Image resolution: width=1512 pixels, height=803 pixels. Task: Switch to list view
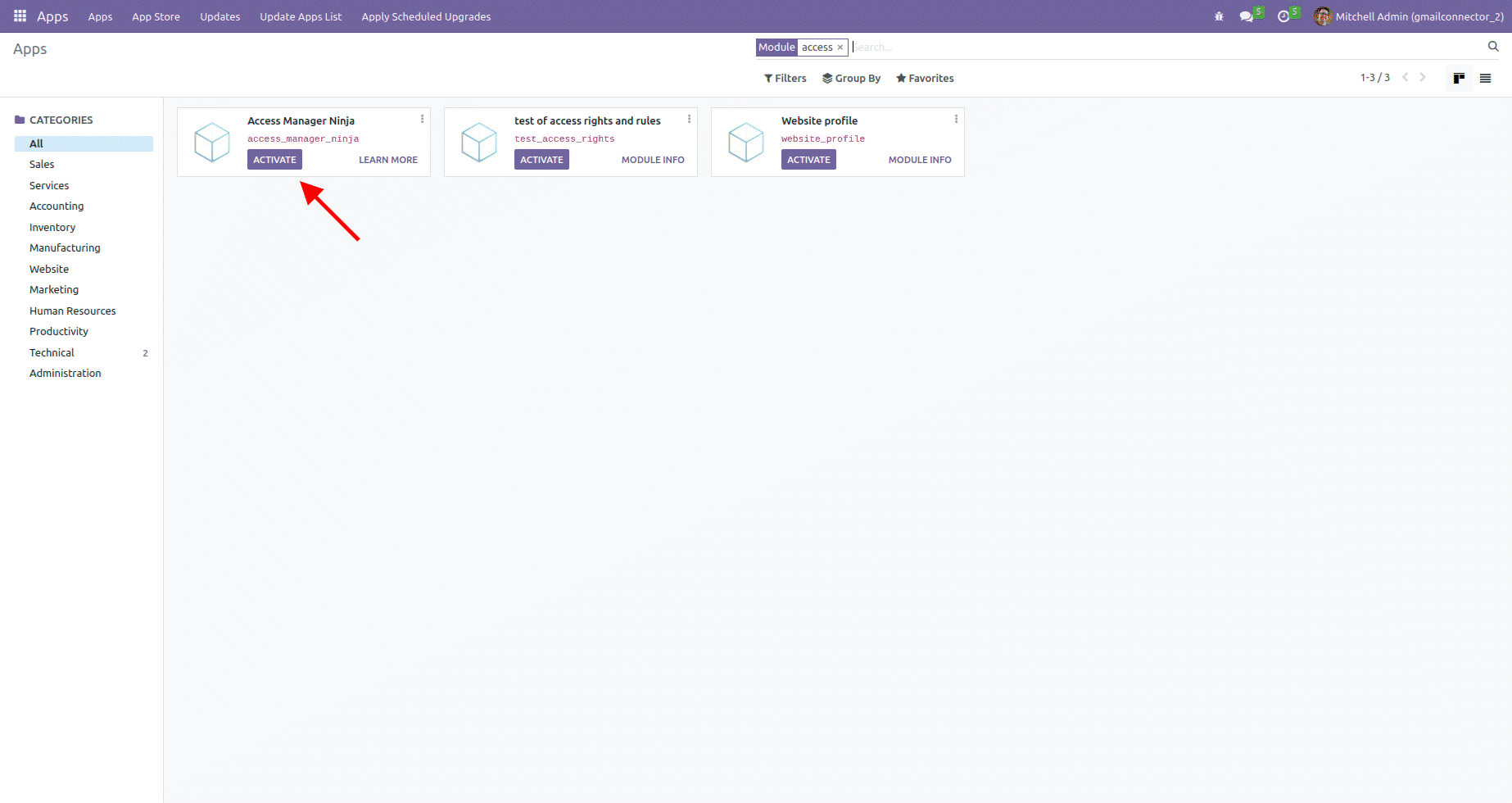[1485, 79]
